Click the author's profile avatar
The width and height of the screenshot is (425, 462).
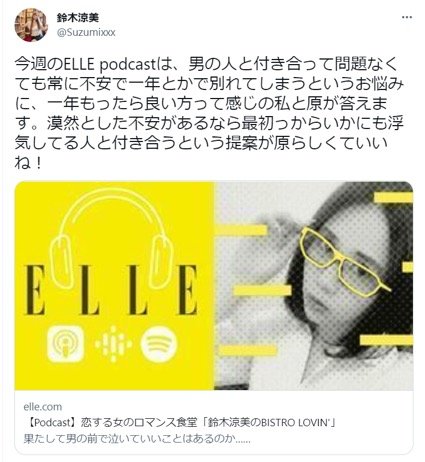[x=31, y=25]
